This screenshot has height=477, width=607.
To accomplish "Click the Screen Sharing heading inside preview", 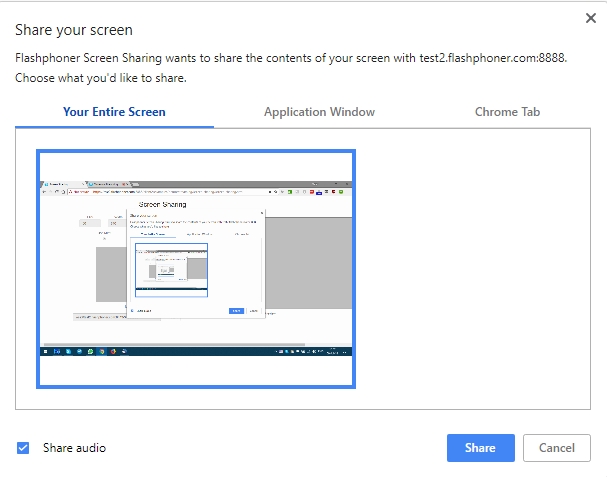I will click(161, 204).
